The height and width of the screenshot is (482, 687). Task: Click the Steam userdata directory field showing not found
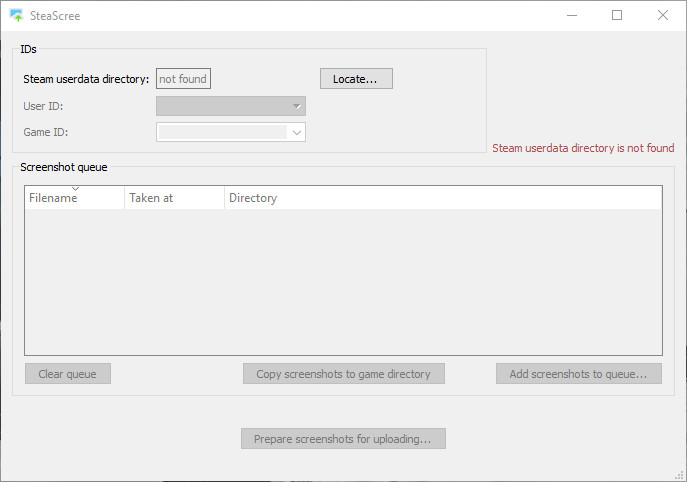[x=183, y=79]
